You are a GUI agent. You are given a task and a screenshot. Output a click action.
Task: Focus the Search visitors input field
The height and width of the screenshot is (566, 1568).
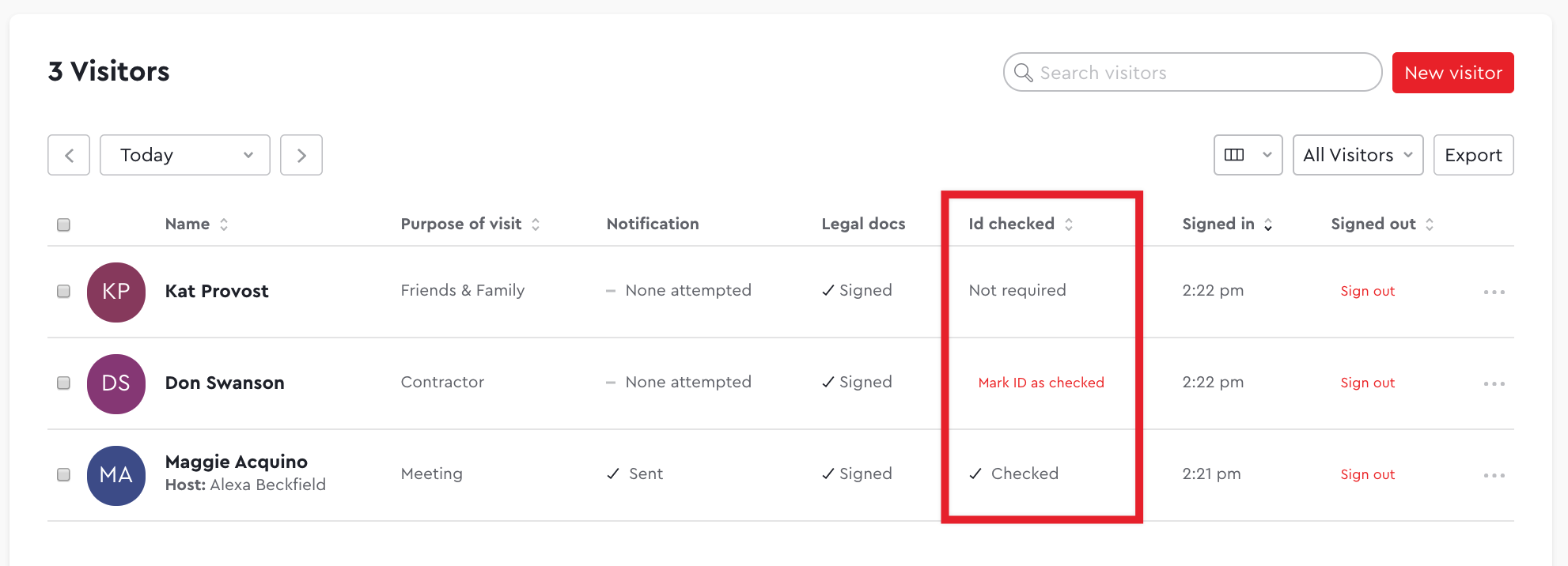(x=1193, y=73)
